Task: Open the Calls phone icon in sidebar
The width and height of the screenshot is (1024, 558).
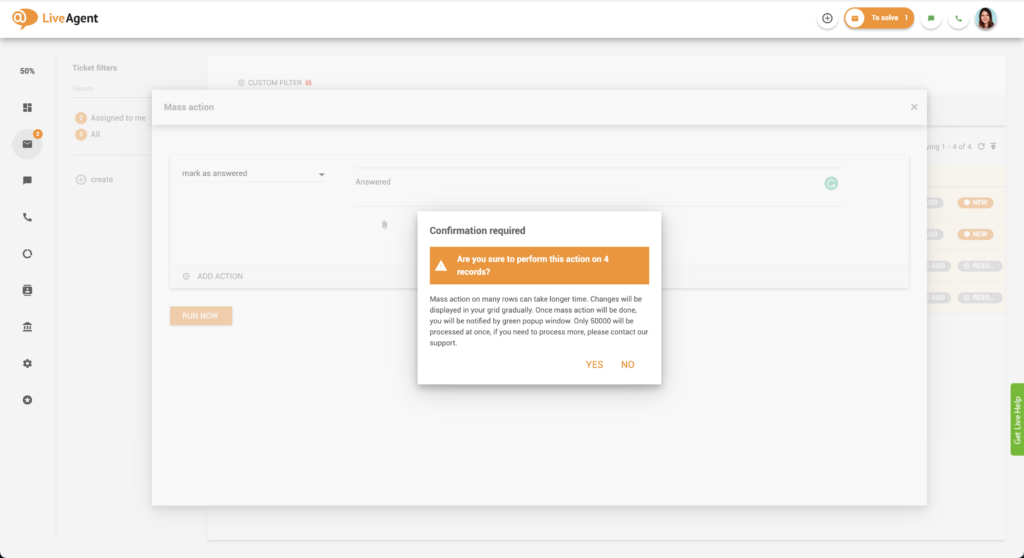Action: [x=27, y=217]
